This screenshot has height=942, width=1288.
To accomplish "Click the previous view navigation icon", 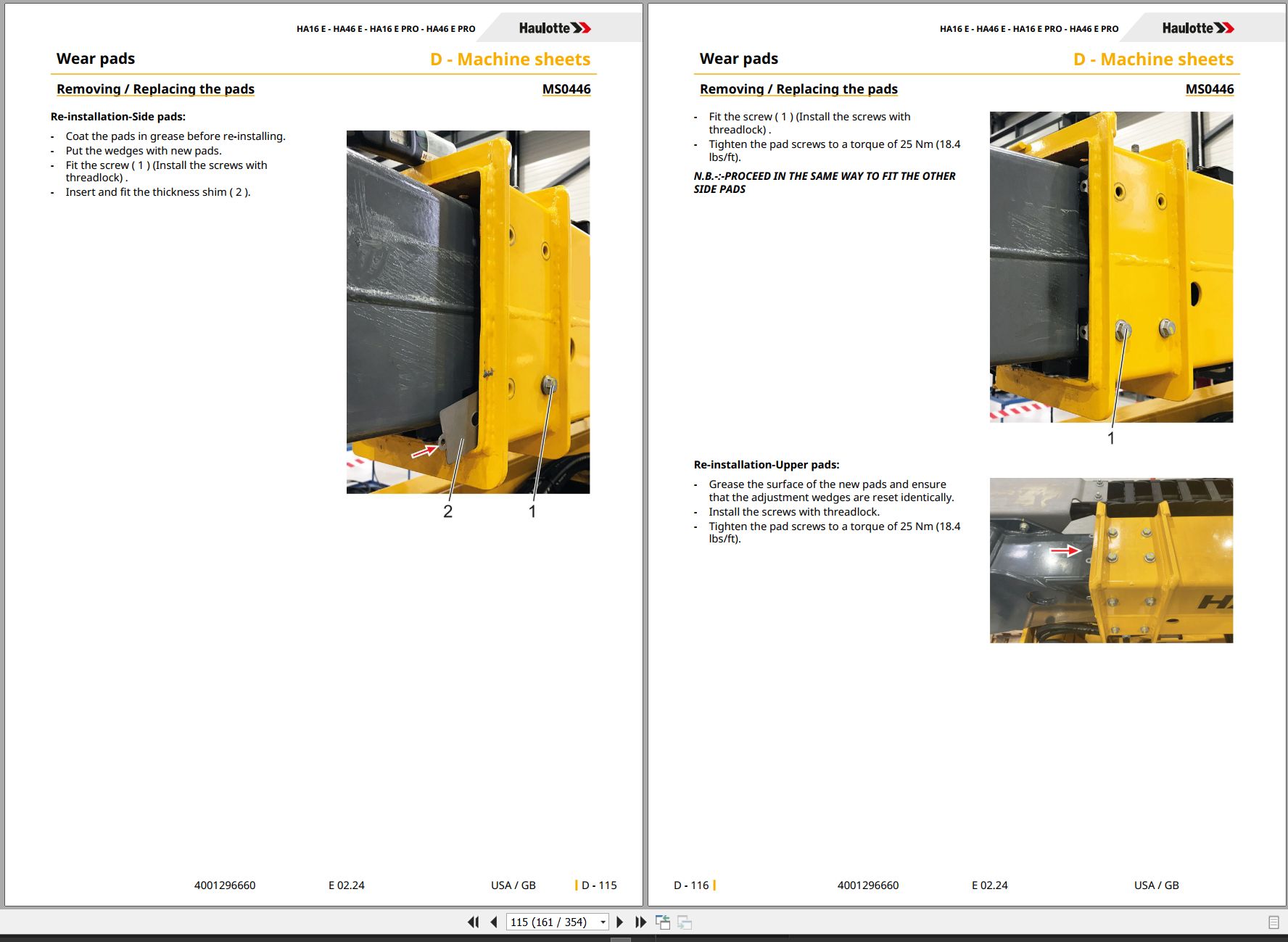I will [x=663, y=922].
